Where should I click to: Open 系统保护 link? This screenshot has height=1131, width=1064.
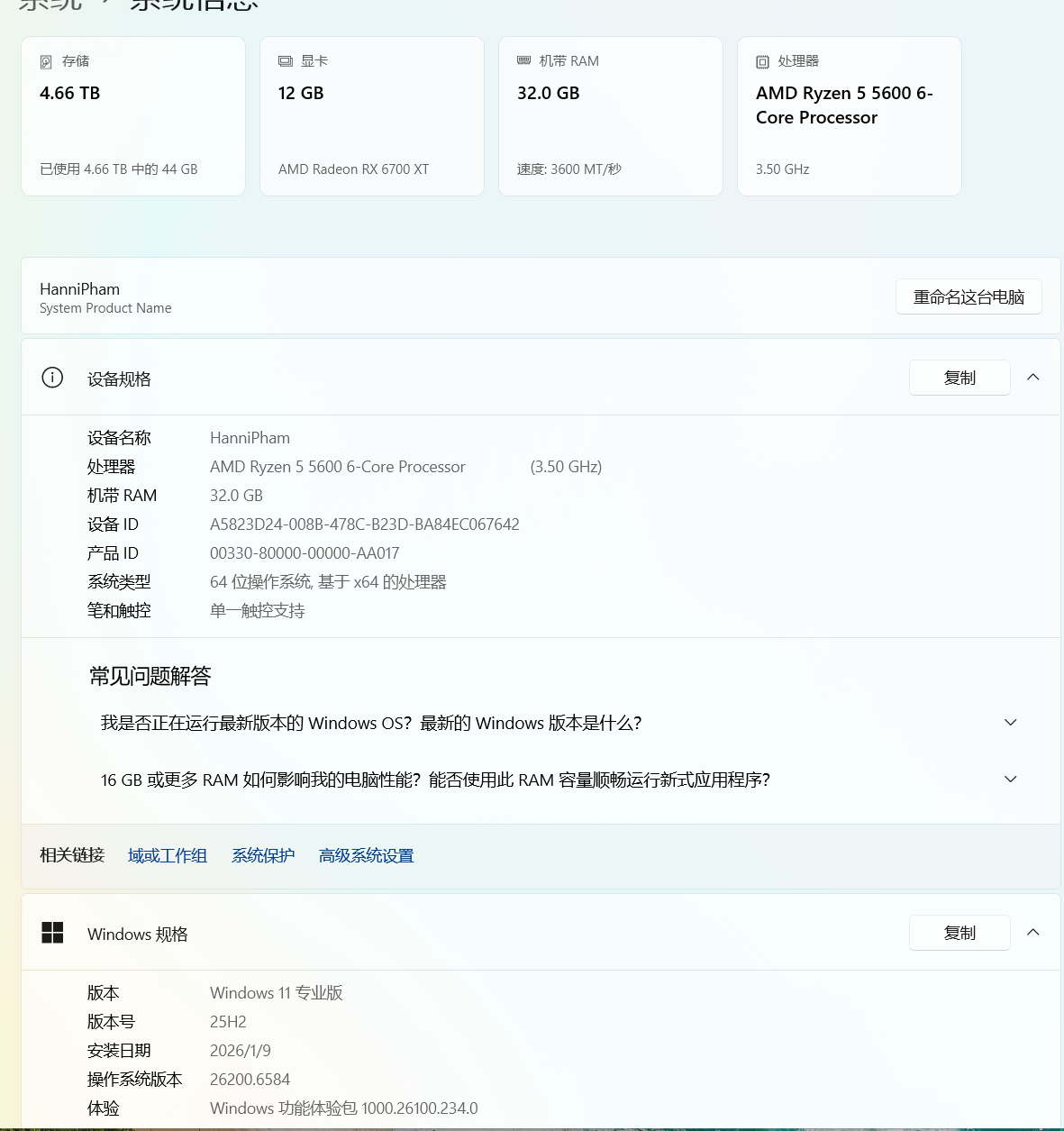coord(263,855)
